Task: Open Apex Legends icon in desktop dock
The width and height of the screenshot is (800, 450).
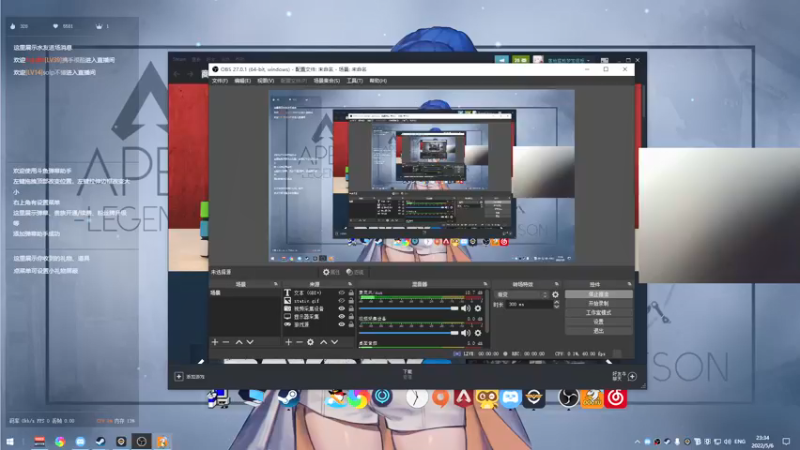Action: click(x=463, y=397)
